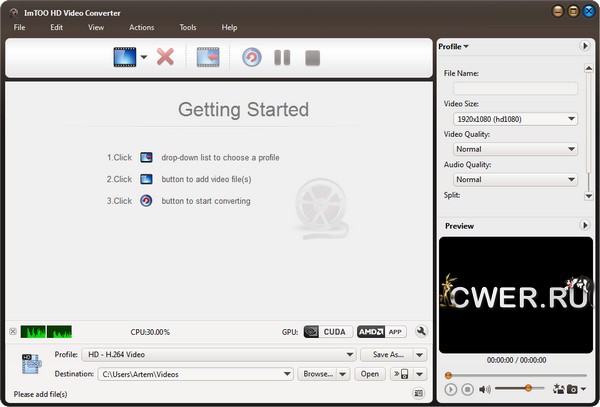This screenshot has width=600, height=407.
Task: Click the red X remove button
Action: click(166, 57)
